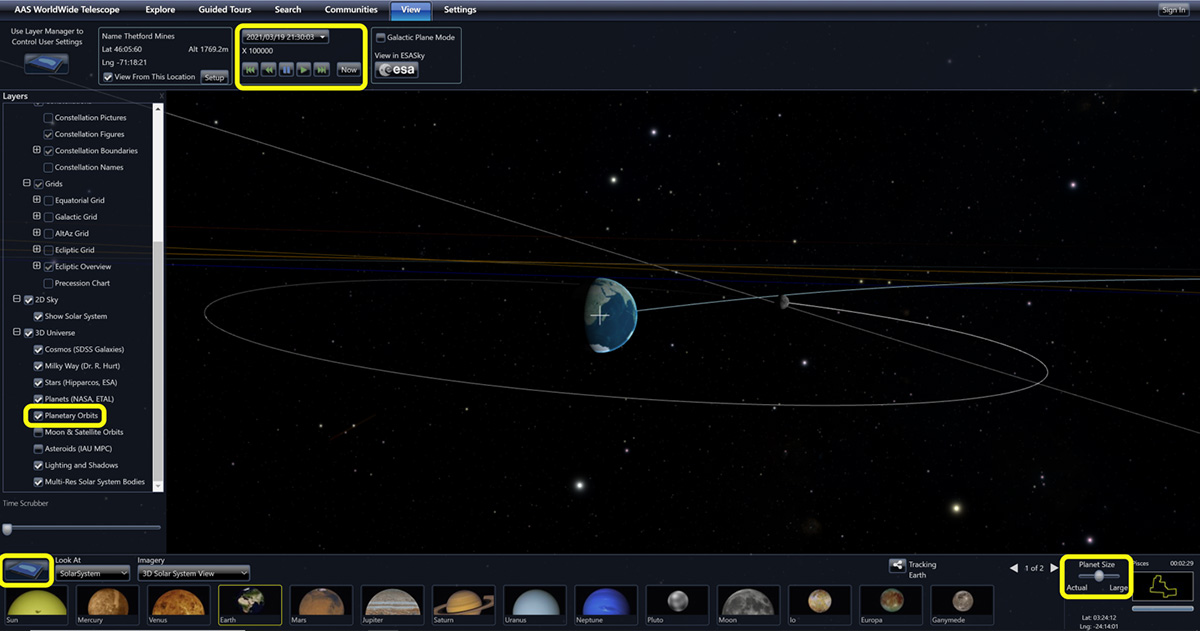Click the ESA ESASky logo button
Image resolution: width=1200 pixels, height=631 pixels.
[x=396, y=70]
